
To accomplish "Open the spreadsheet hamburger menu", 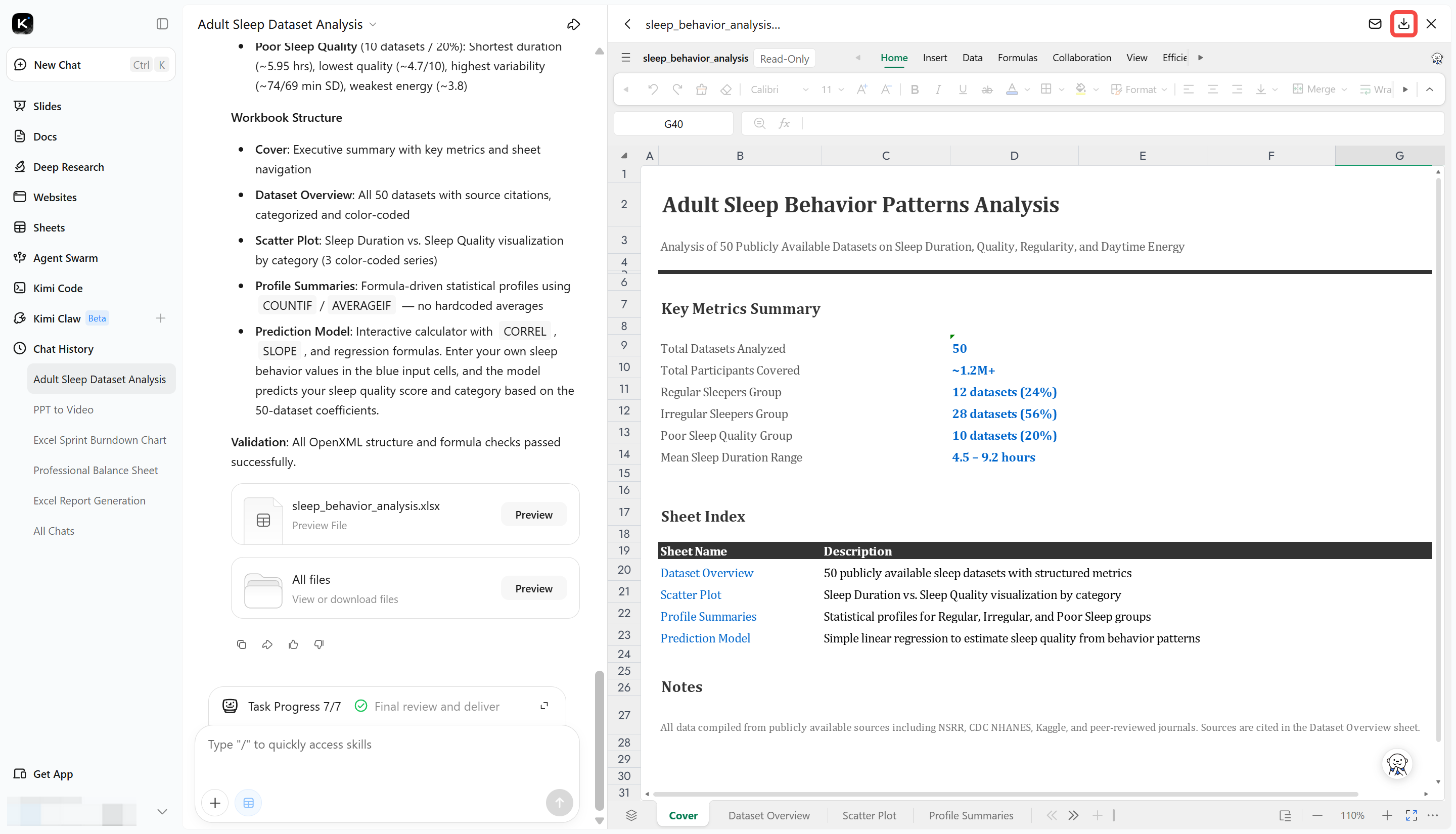I will click(625, 57).
